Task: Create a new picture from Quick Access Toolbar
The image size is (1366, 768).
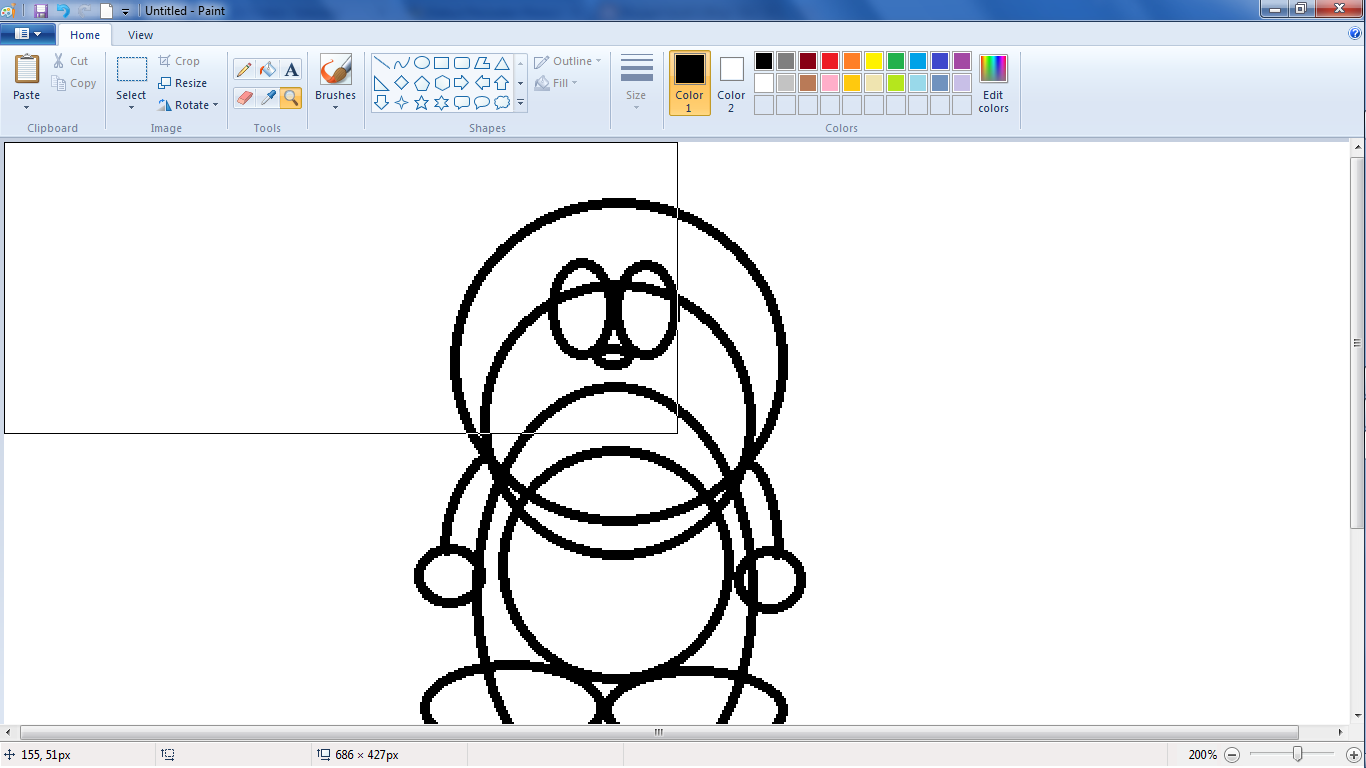Action: tap(107, 10)
